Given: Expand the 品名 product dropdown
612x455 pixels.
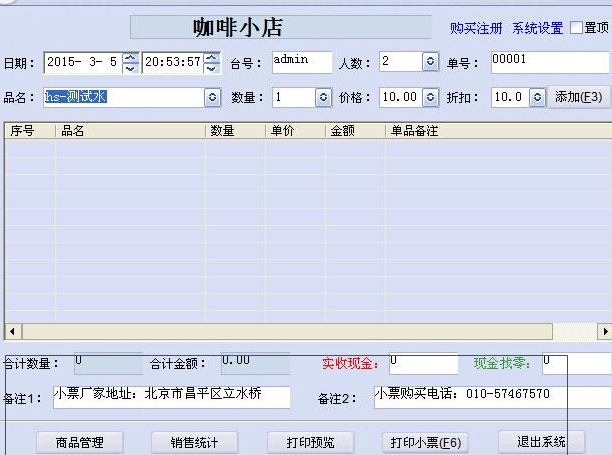Looking at the screenshot, I should [x=212, y=97].
